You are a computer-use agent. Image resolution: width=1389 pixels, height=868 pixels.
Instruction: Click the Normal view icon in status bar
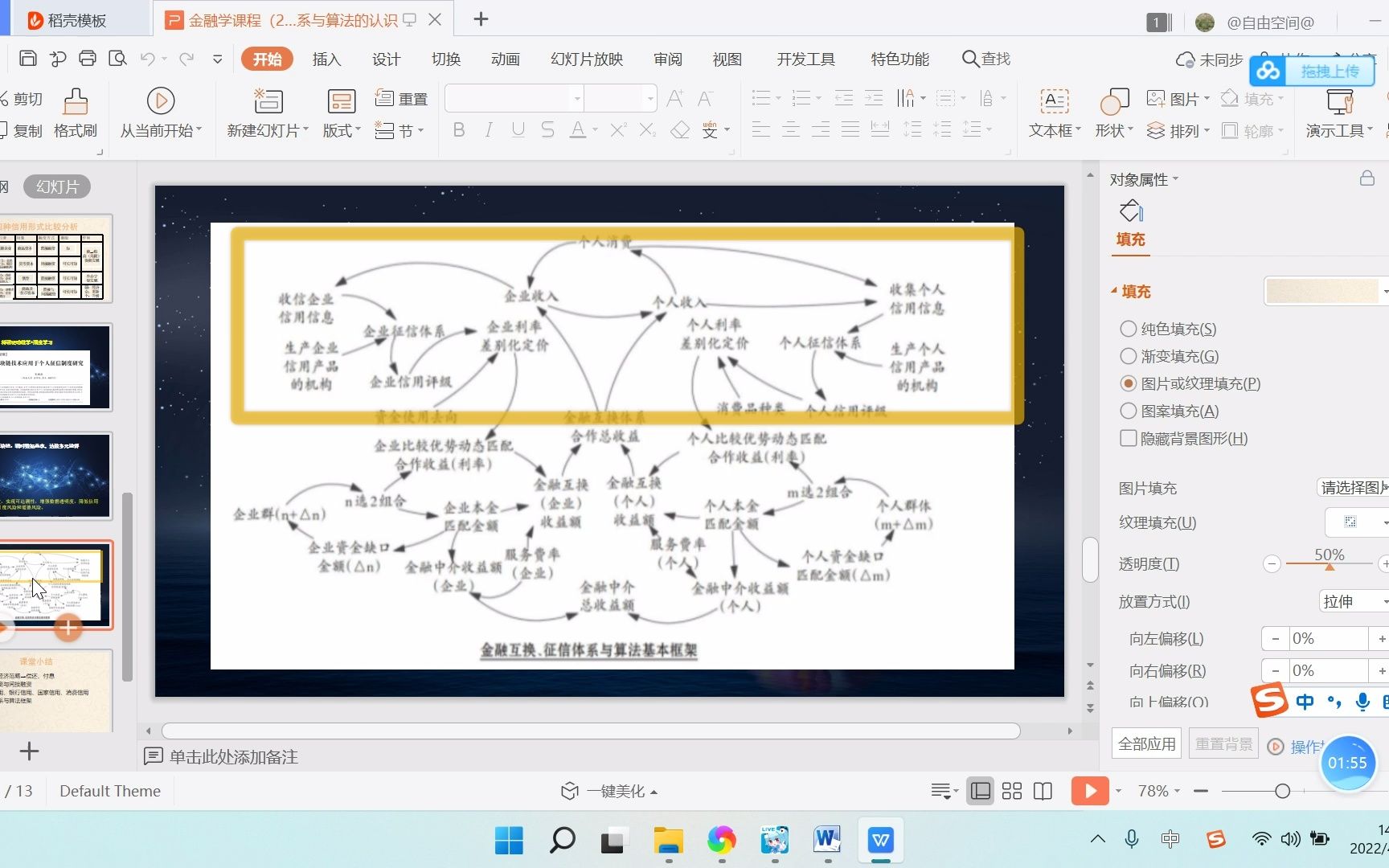tap(981, 791)
